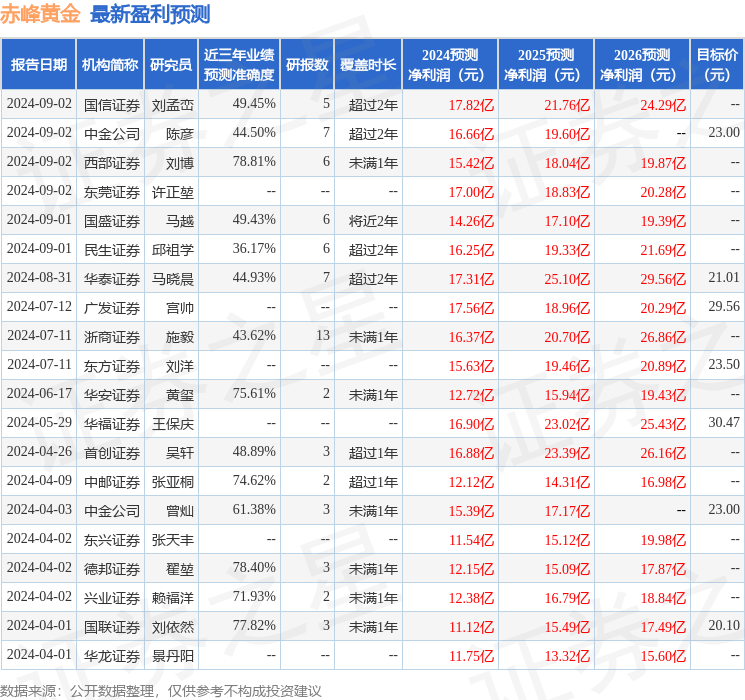This screenshot has width=745, height=700.
Task: Click coverage duration 将近2年
Action: point(373,221)
